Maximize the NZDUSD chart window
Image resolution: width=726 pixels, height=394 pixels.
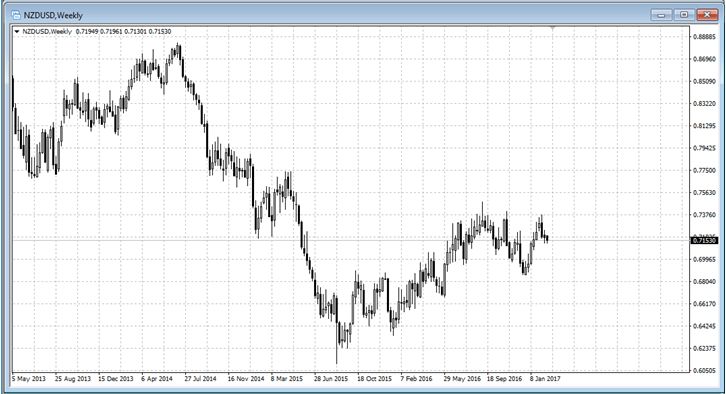(x=683, y=15)
